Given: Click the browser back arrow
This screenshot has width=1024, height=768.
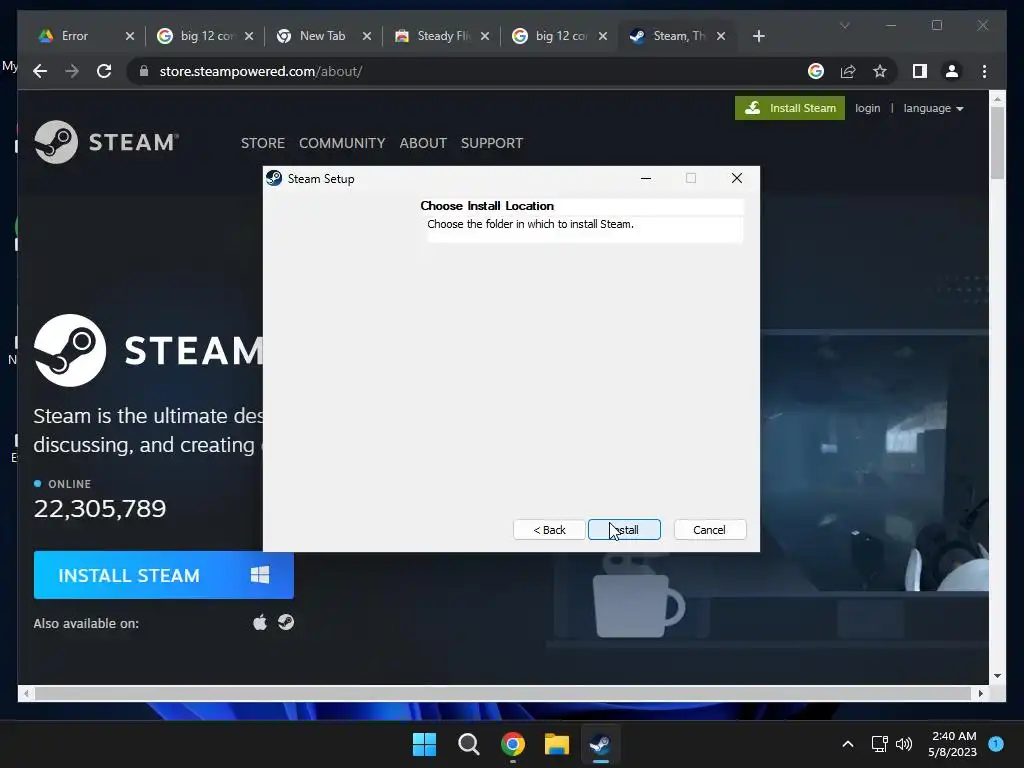Looking at the screenshot, I should (x=40, y=71).
